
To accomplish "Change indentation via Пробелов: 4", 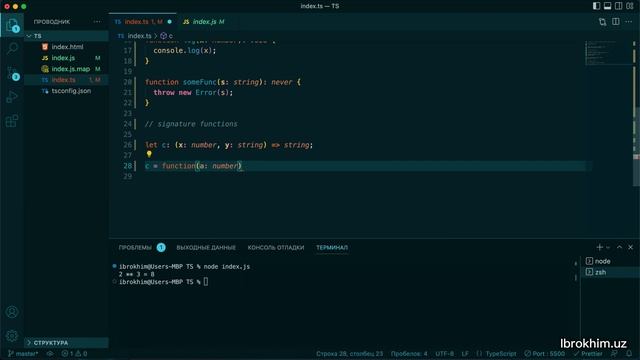I will click(409, 354).
